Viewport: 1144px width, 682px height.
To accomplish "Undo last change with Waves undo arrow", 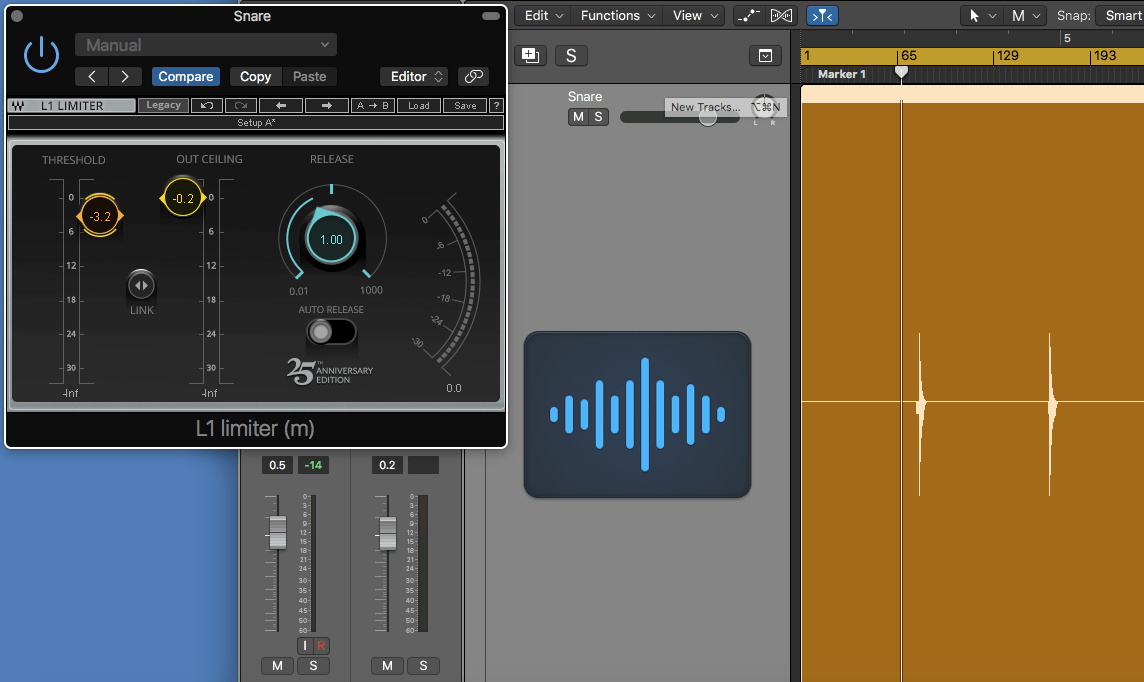I will click(x=208, y=105).
